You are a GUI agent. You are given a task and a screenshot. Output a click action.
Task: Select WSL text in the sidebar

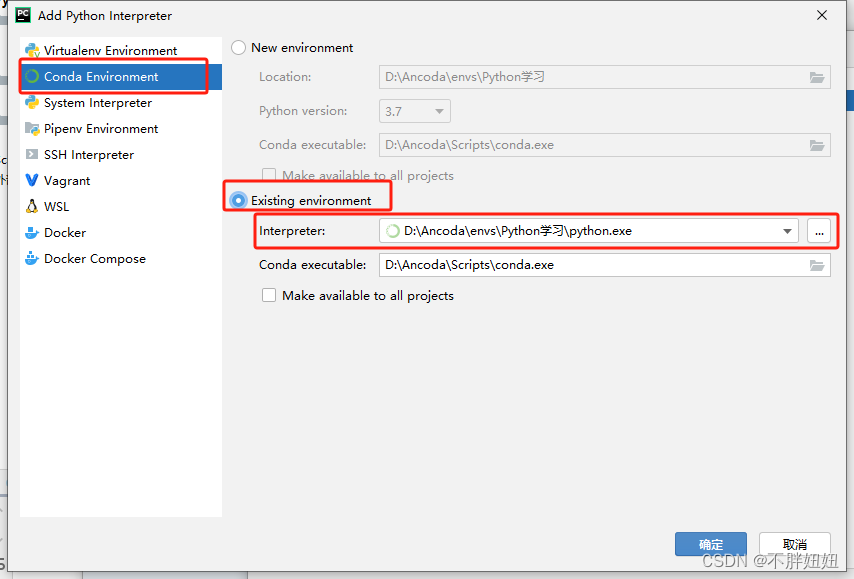pyautogui.click(x=57, y=207)
